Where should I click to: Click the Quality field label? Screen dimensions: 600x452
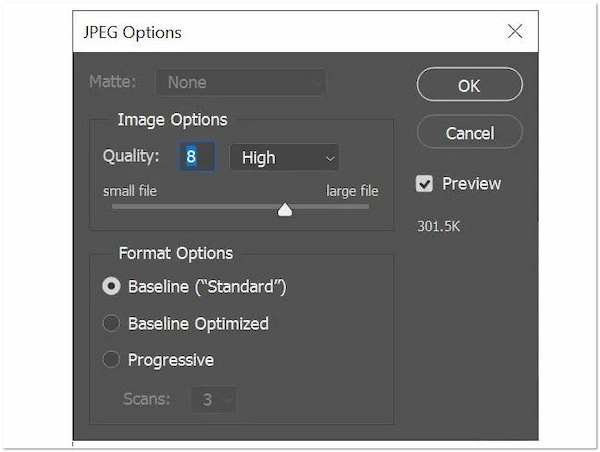(x=131, y=157)
